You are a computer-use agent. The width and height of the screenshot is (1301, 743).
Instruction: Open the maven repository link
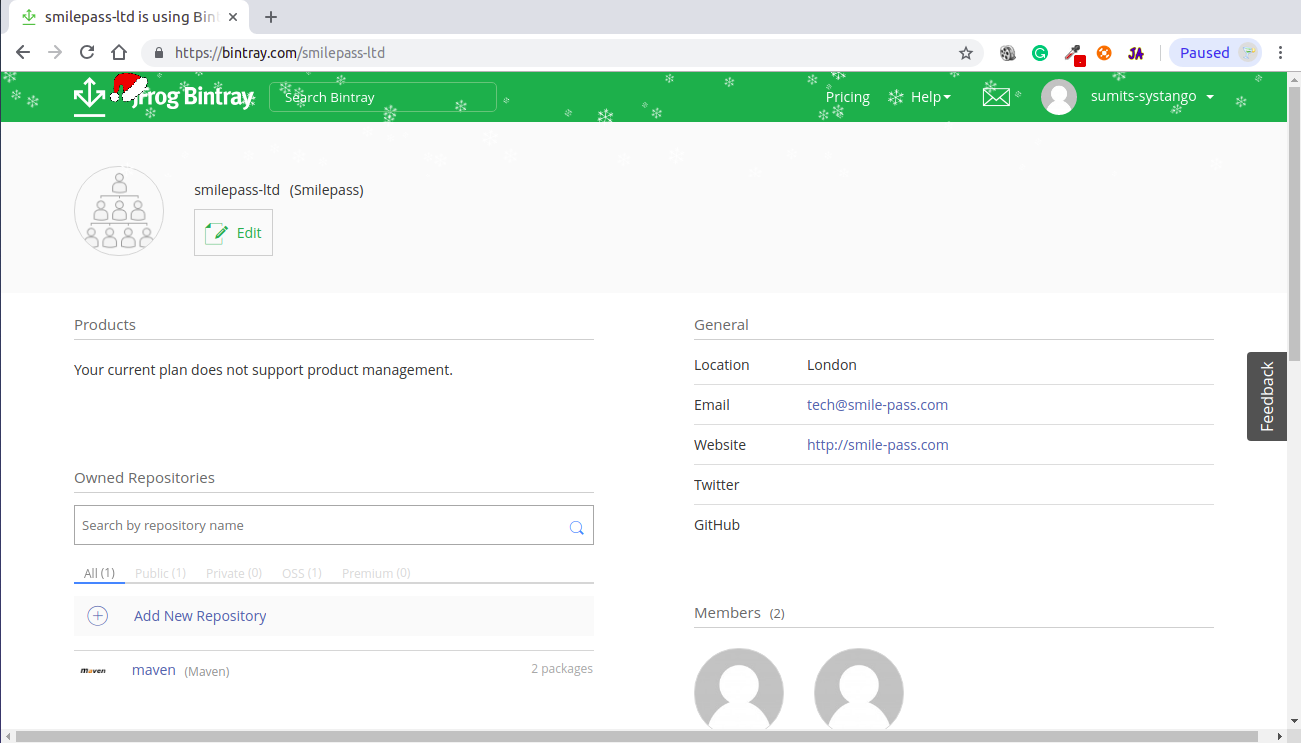click(154, 670)
